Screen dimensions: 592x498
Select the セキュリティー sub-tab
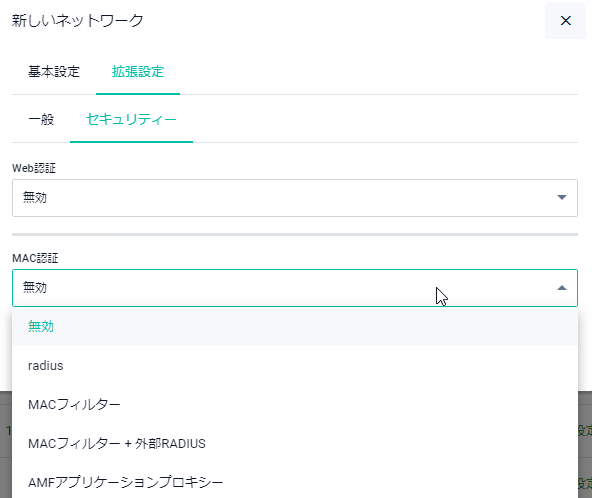coord(131,119)
